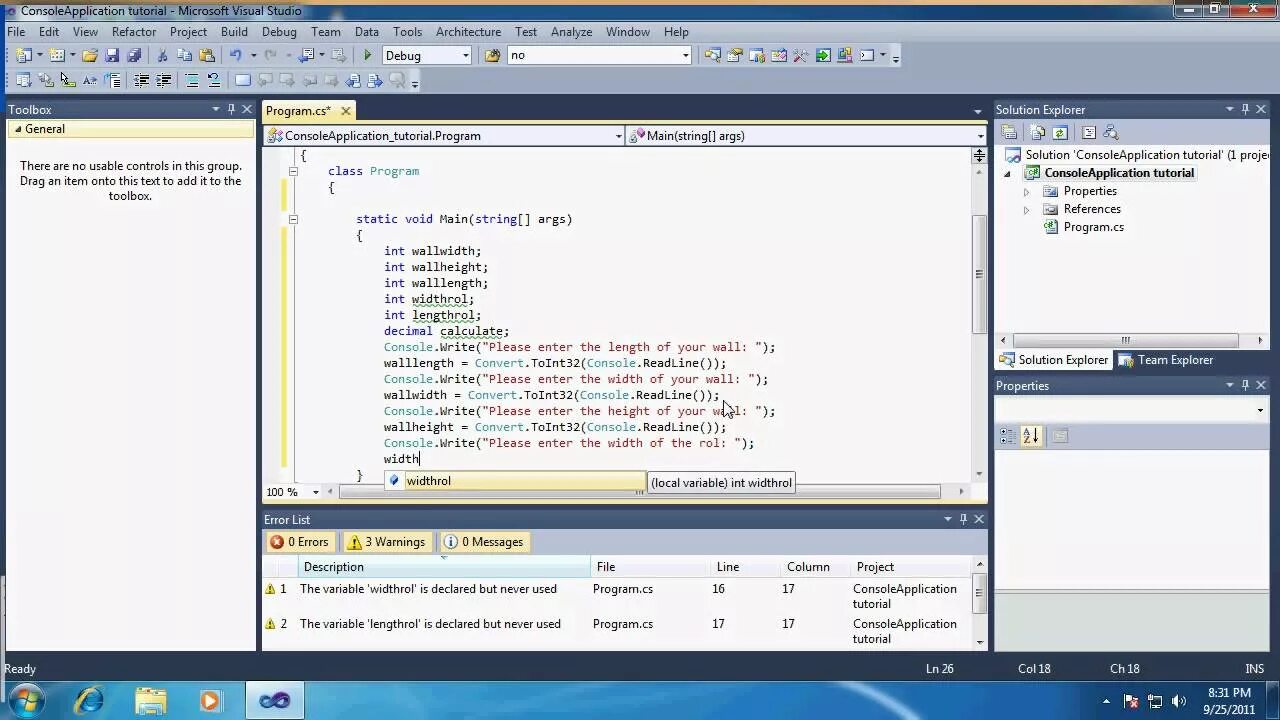Viewport: 1280px width, 720px height.
Task: Toggle bookmark on current line icon
Action: coord(243,80)
